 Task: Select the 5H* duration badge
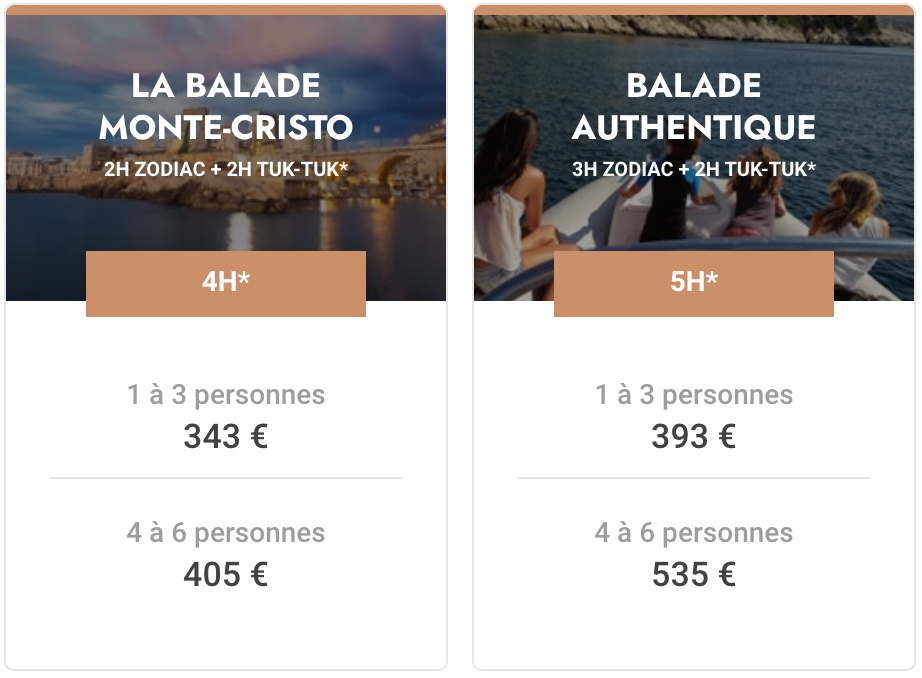coord(694,283)
